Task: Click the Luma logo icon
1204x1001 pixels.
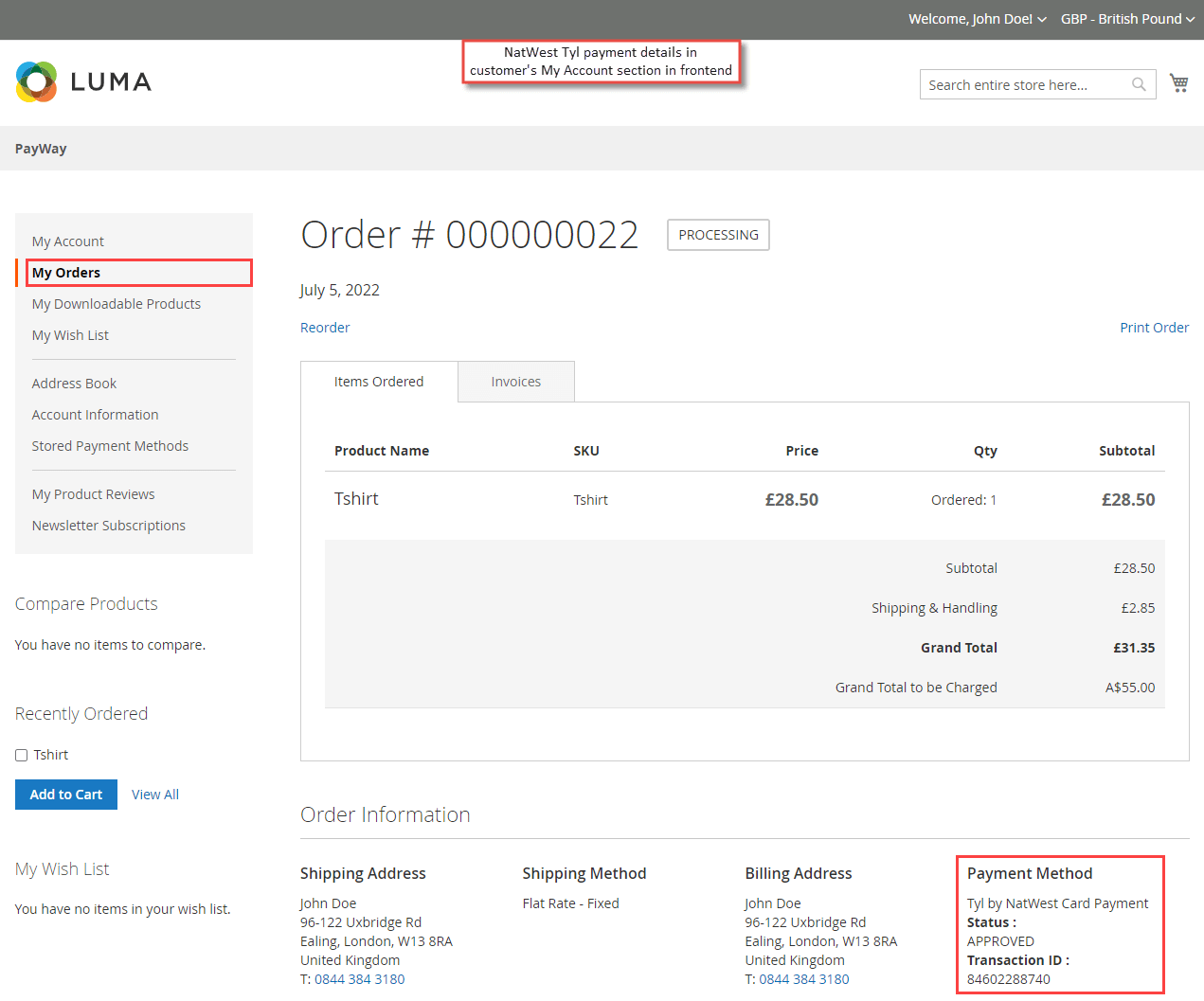Action: [37, 81]
